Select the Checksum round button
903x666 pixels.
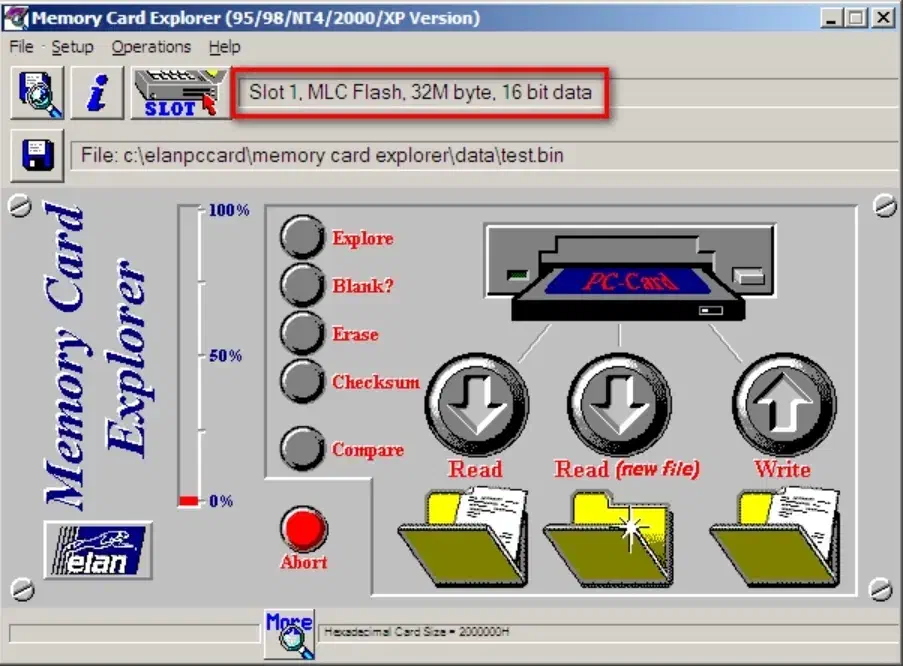[302, 381]
